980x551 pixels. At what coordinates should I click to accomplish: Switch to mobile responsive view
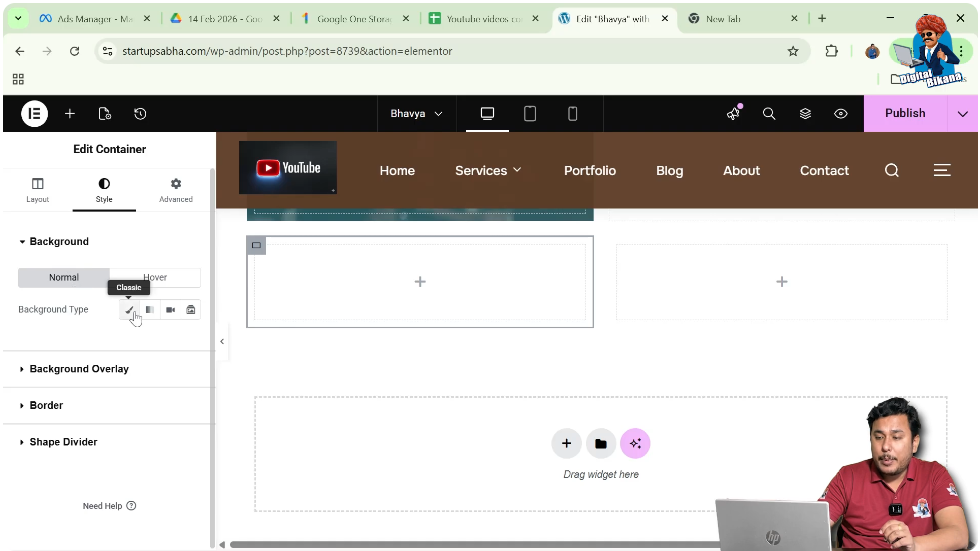point(572,113)
